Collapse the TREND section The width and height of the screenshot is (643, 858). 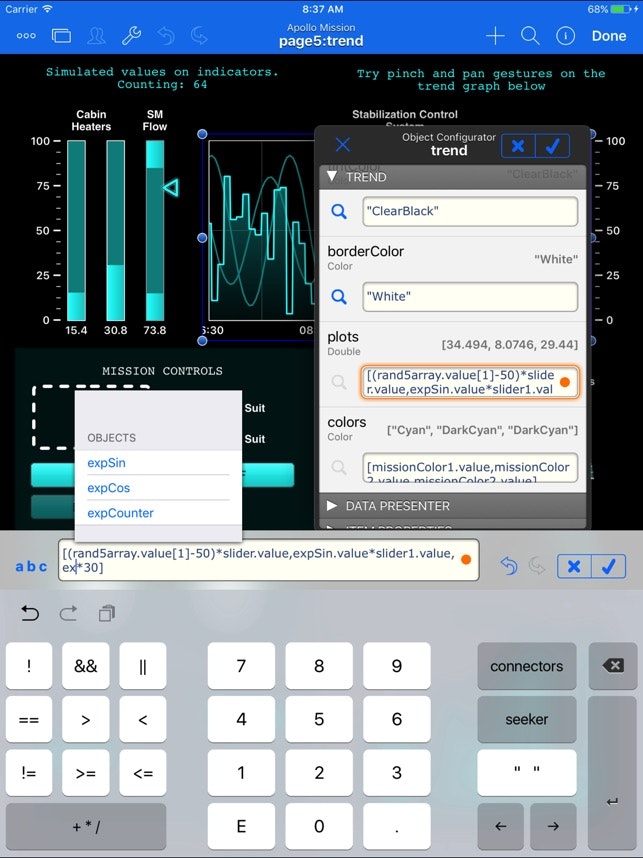452,177
